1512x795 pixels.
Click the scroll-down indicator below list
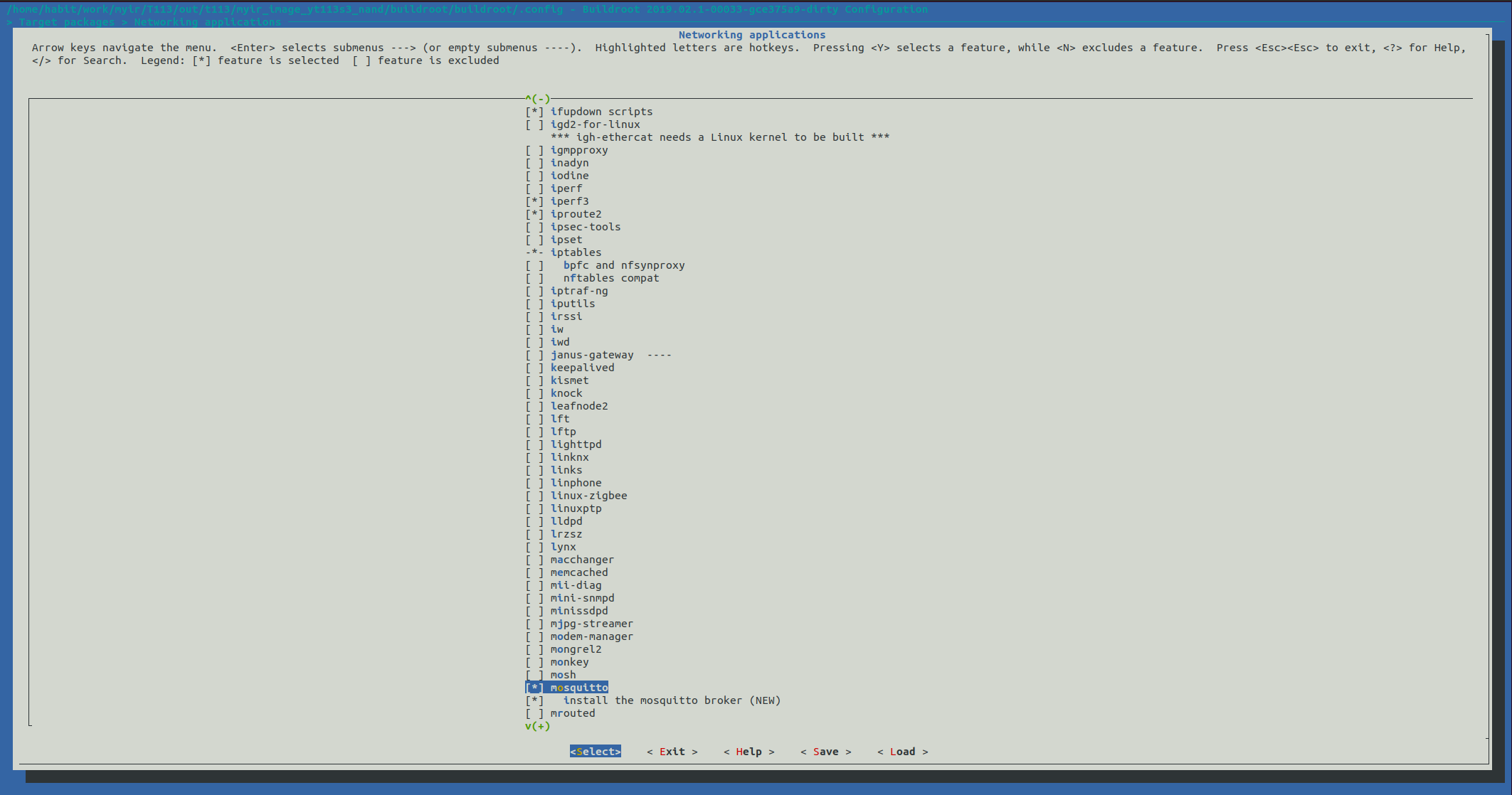point(537,726)
